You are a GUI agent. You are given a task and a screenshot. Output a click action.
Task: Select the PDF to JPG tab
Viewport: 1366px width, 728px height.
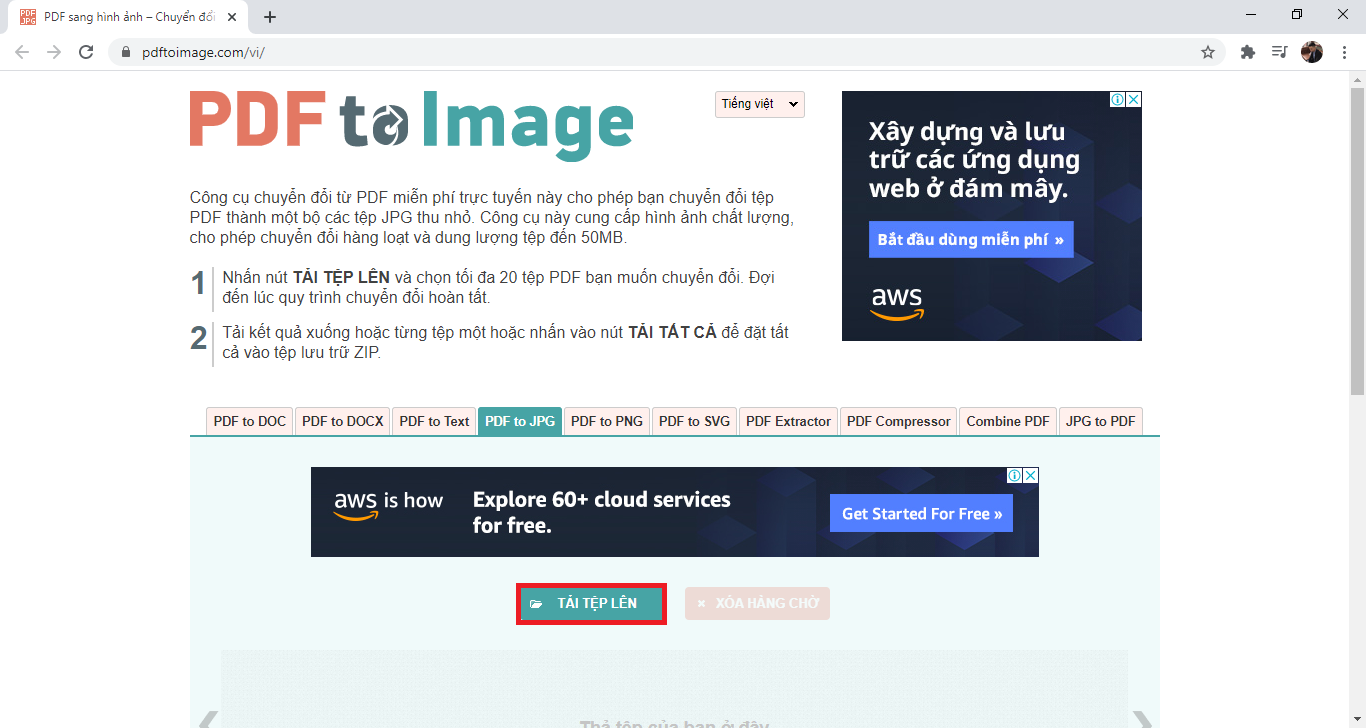click(x=520, y=421)
